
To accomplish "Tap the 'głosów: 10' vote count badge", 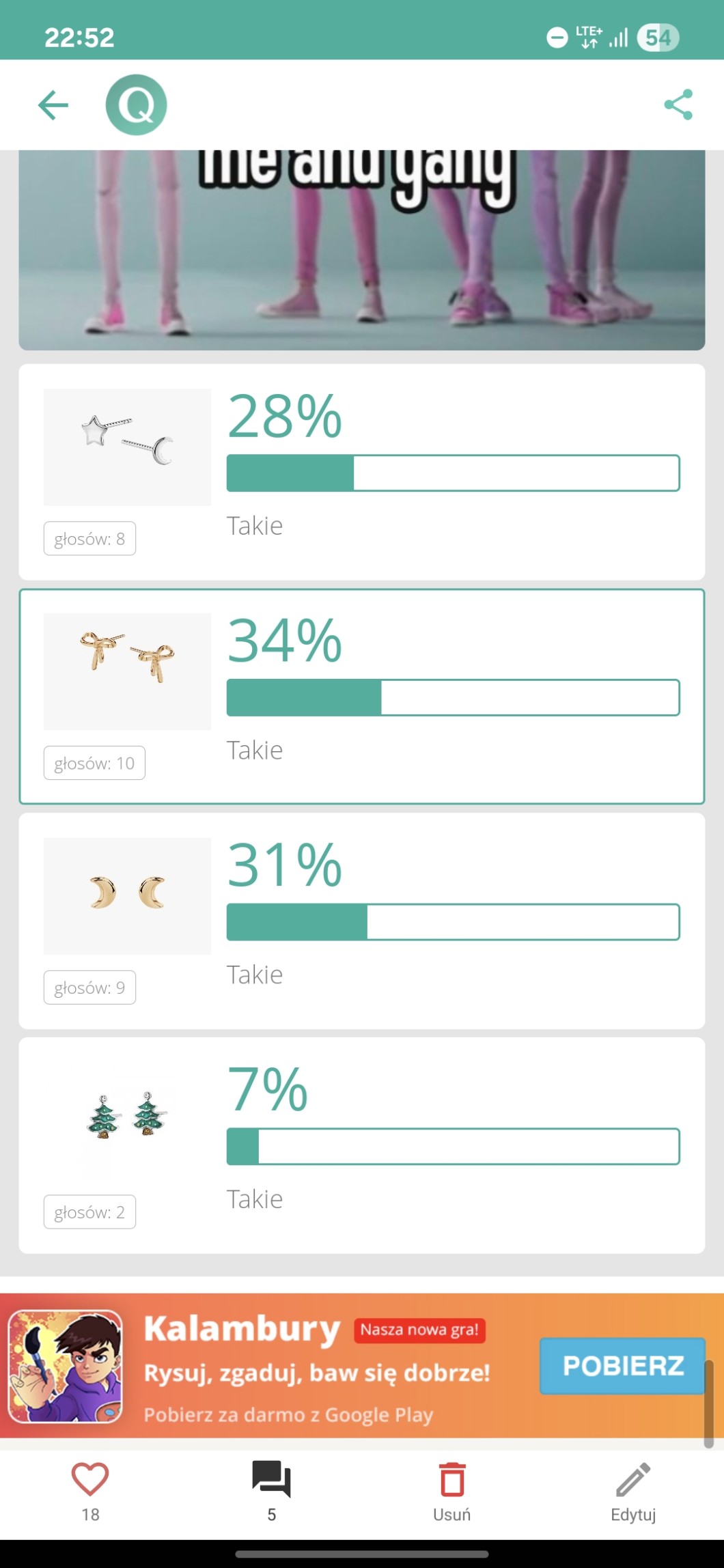I will point(94,763).
